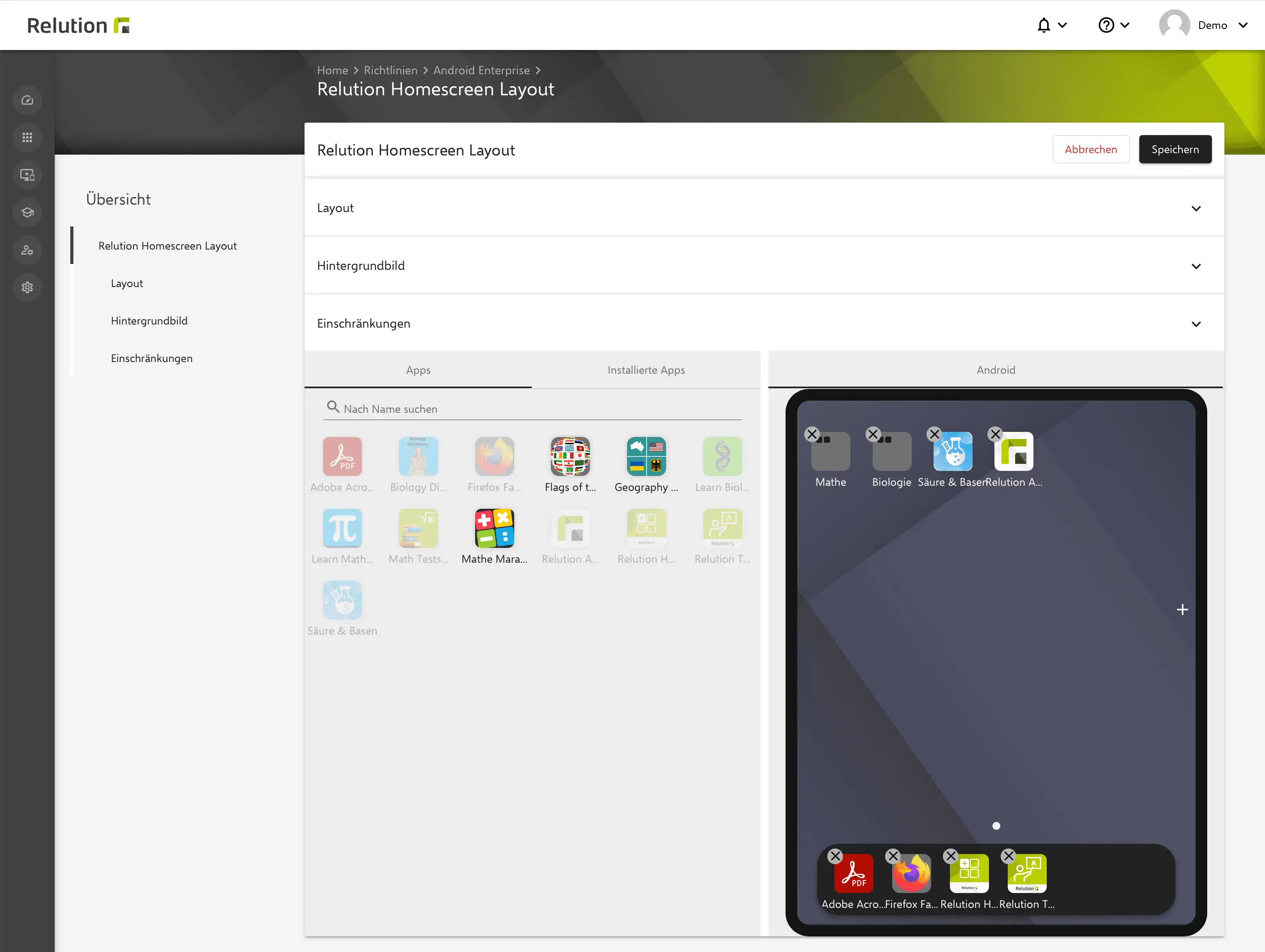This screenshot has width=1265, height=952.
Task: Select the Math Tests app icon
Action: (418, 528)
